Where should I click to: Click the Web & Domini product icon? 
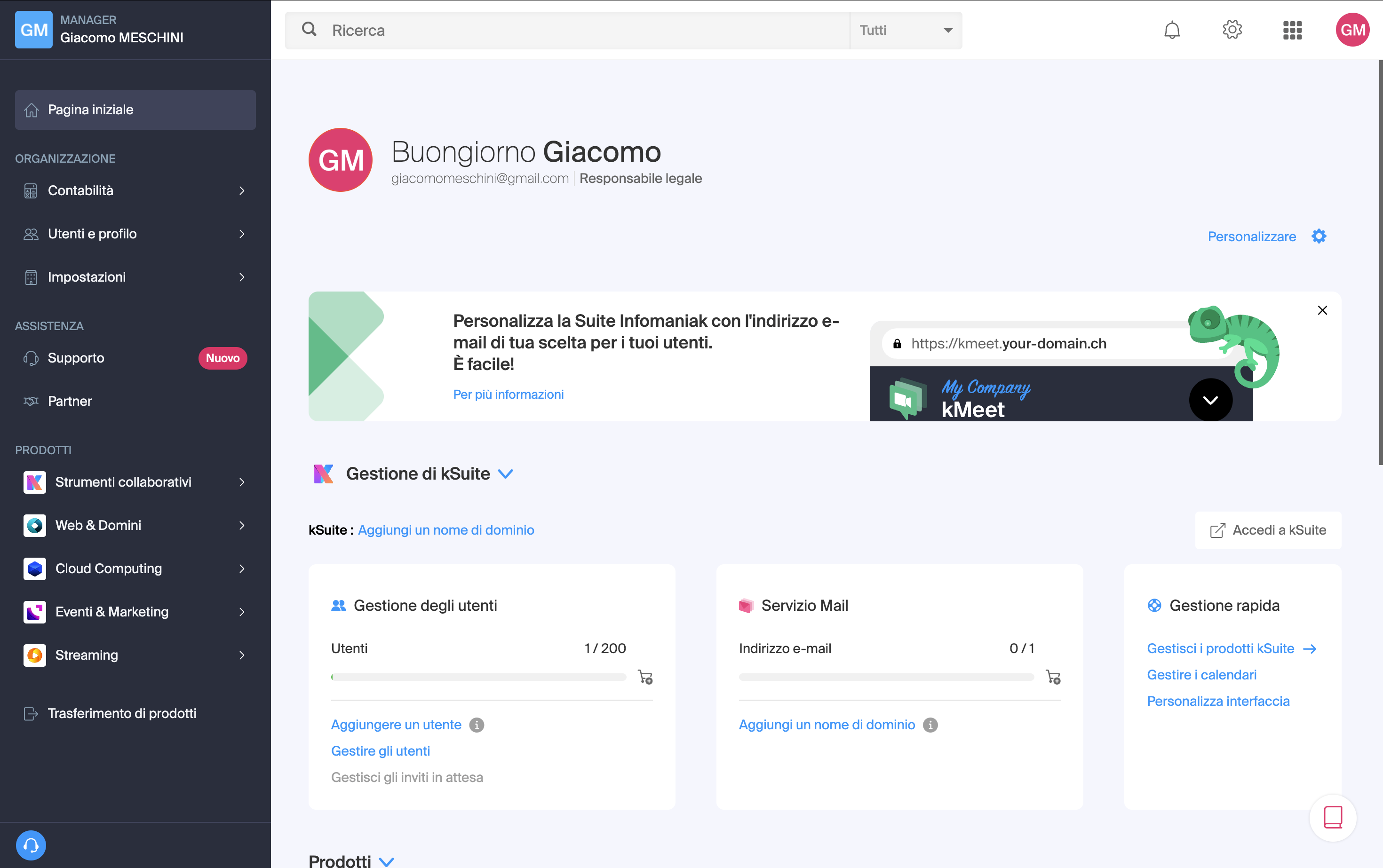point(34,525)
